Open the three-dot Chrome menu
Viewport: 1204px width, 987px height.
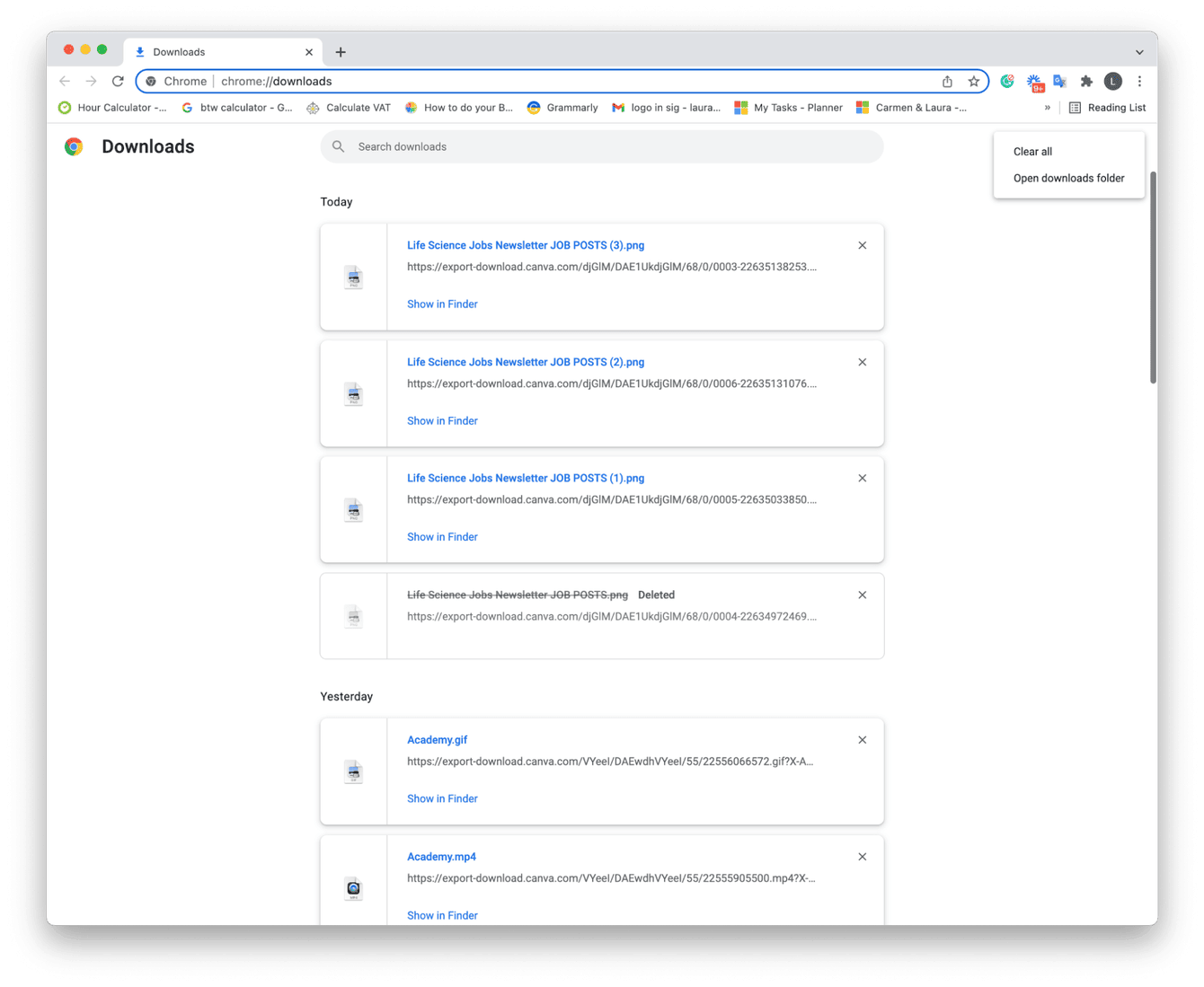(1139, 81)
